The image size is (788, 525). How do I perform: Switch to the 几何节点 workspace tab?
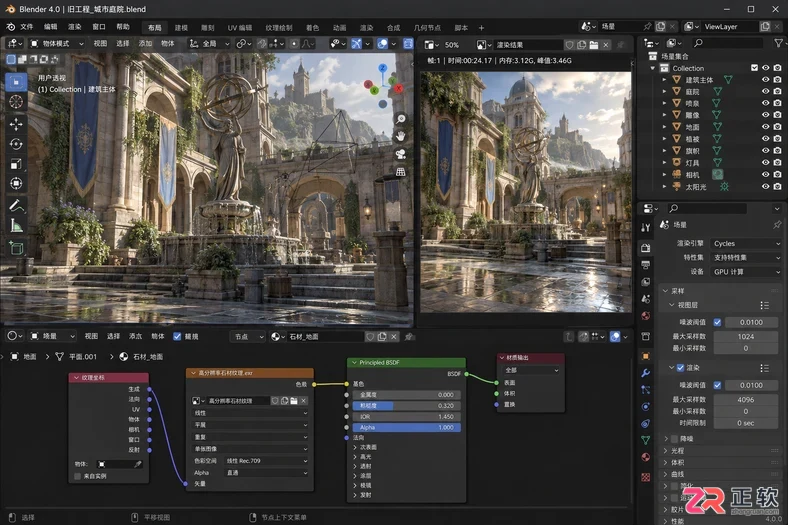427,28
